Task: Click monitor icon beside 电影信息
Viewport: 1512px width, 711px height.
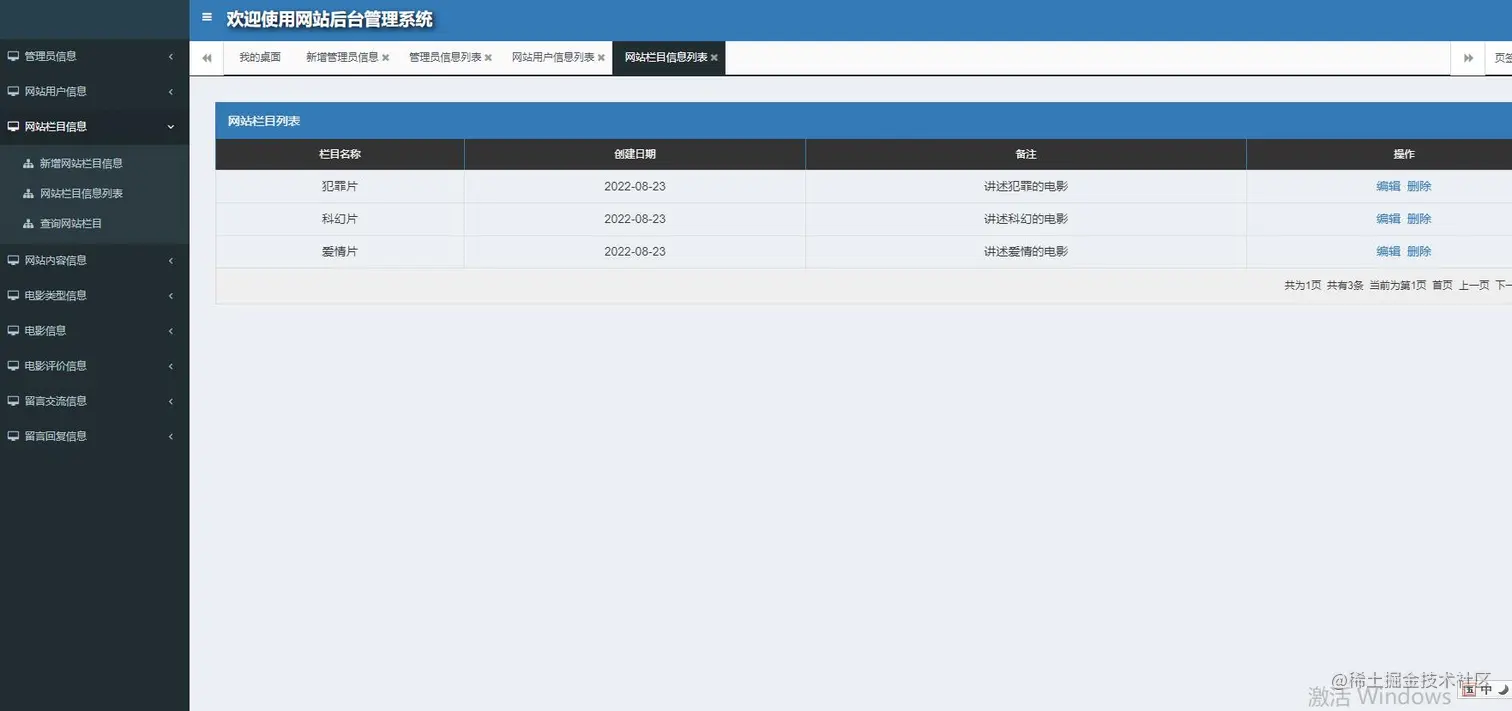Action: click(13, 330)
